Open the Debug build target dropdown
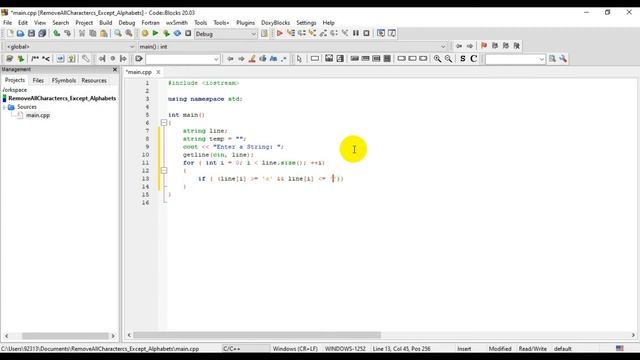Image resolution: width=640 pixels, height=360 pixels. coord(226,34)
